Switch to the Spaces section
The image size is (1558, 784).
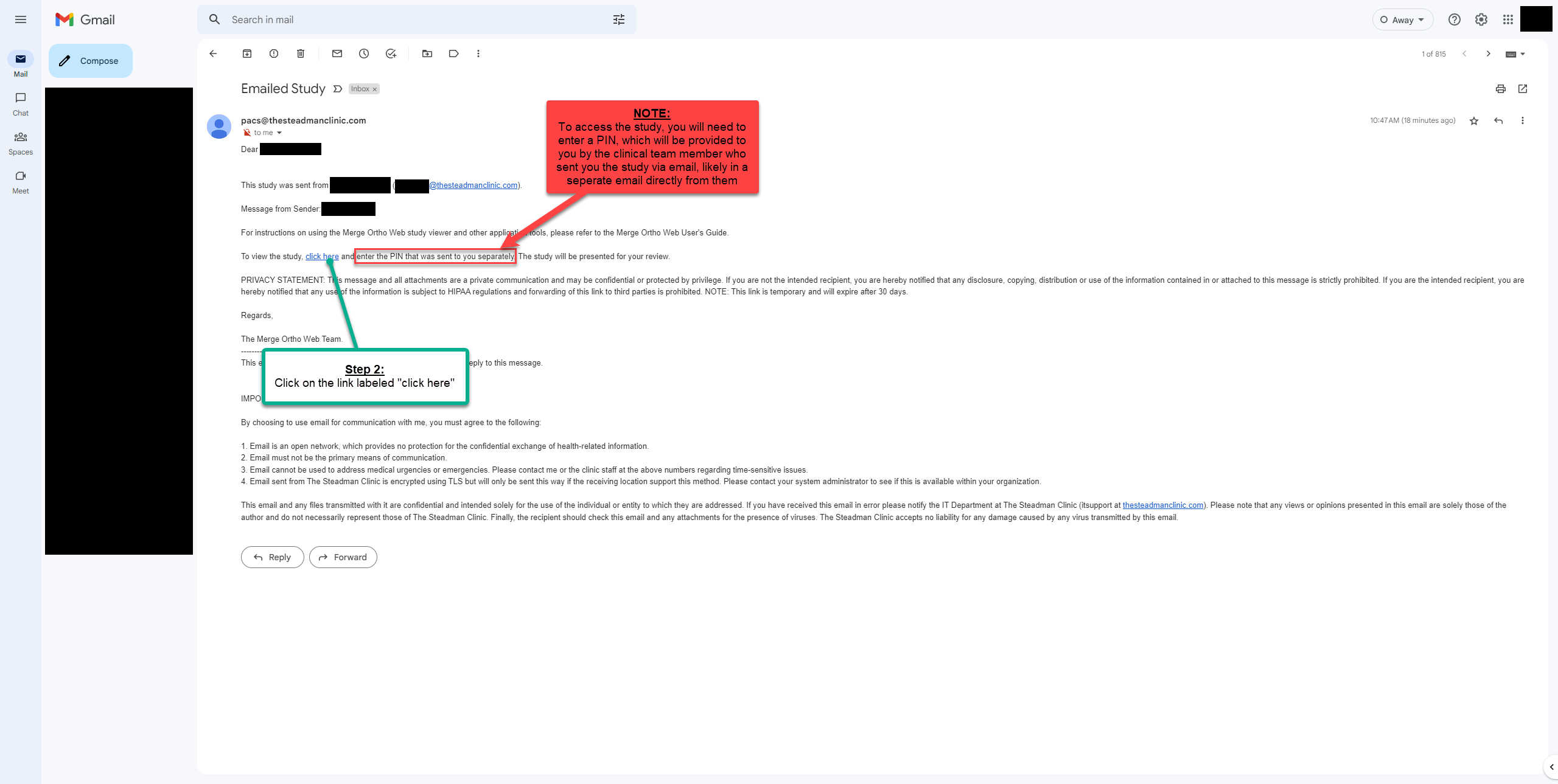[x=21, y=142]
